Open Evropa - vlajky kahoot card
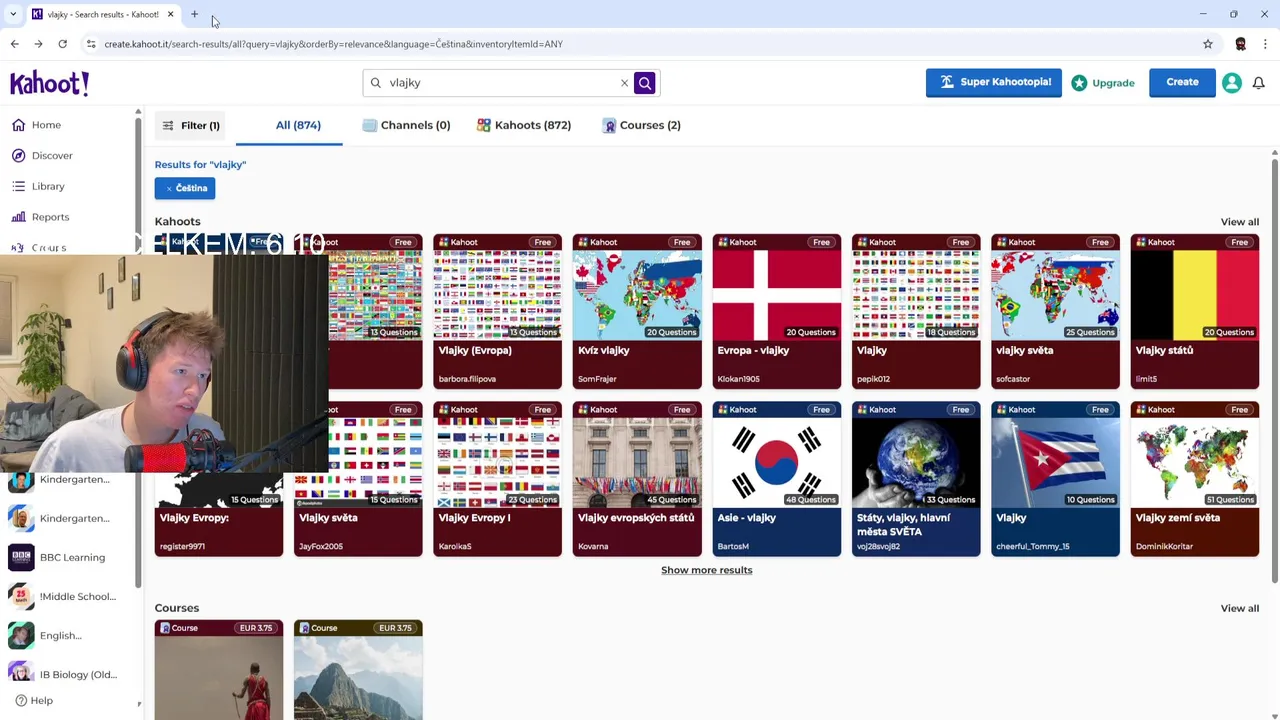Image resolution: width=1280 pixels, height=720 pixels. pyautogui.click(x=777, y=311)
